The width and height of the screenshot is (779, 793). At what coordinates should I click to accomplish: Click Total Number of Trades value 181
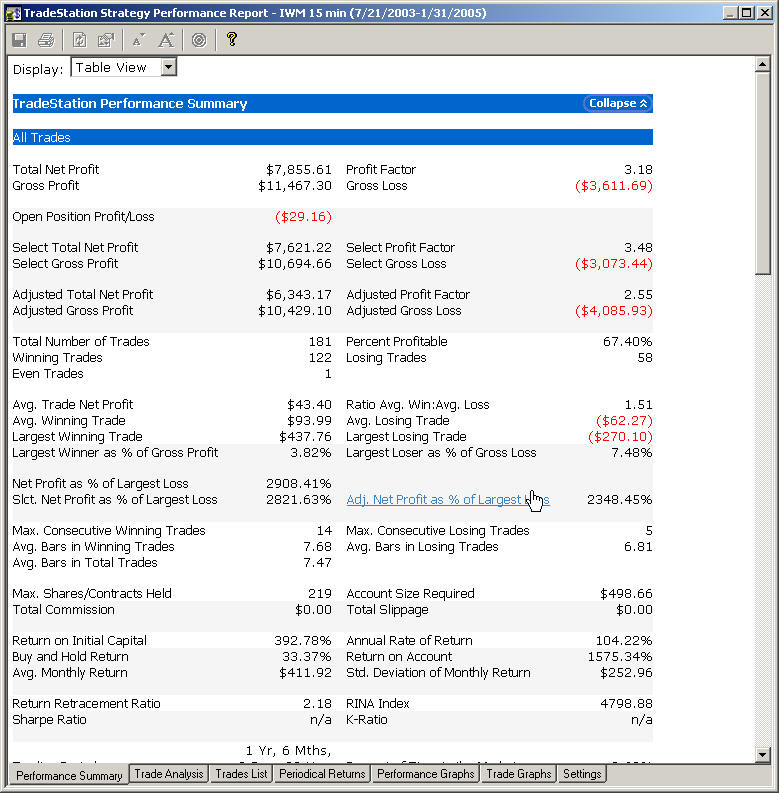pyautogui.click(x=320, y=341)
